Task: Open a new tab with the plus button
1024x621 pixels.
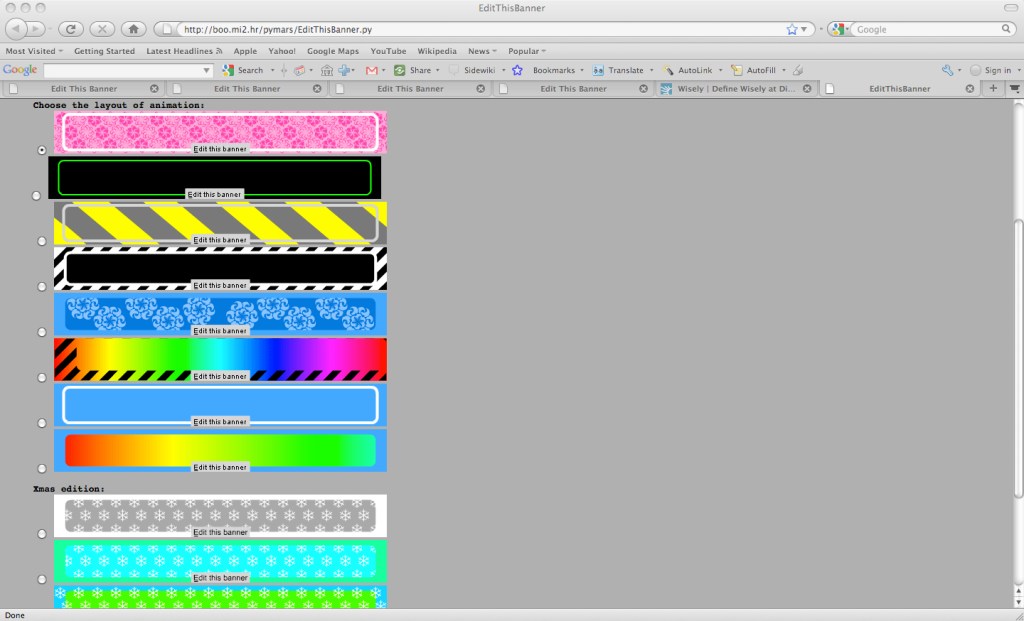Action: point(993,88)
